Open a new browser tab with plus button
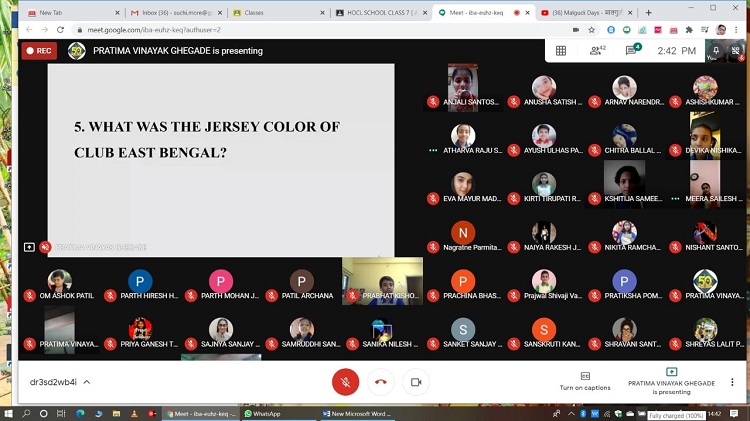Viewport: 750px width, 421px height. point(648,13)
